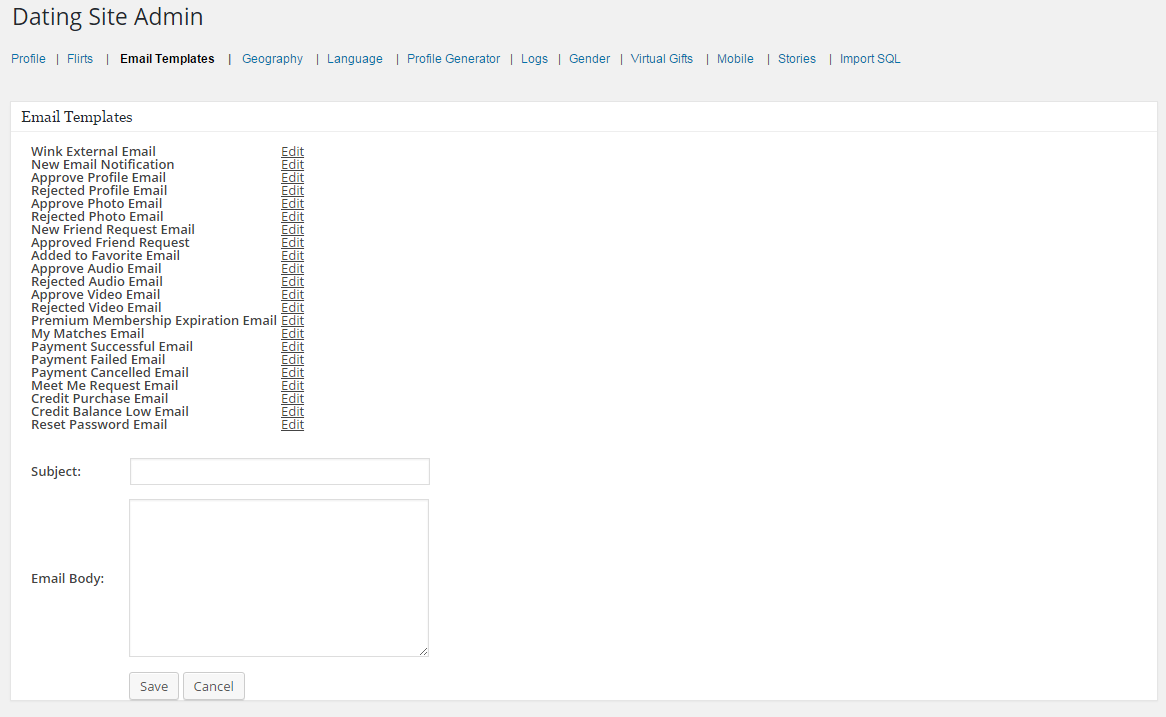This screenshot has height=717, width=1166.
Task: Click the "Subject:" field label
Action: click(x=56, y=472)
